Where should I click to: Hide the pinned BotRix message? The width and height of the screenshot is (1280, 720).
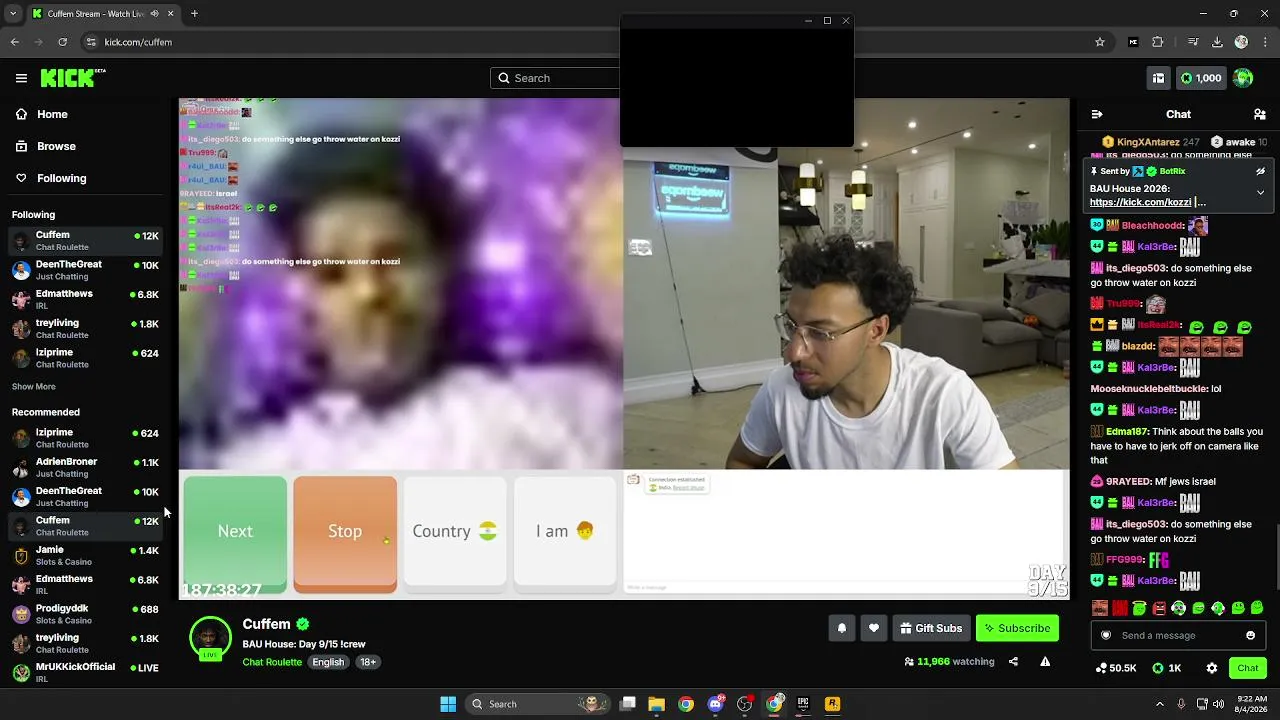(1260, 171)
